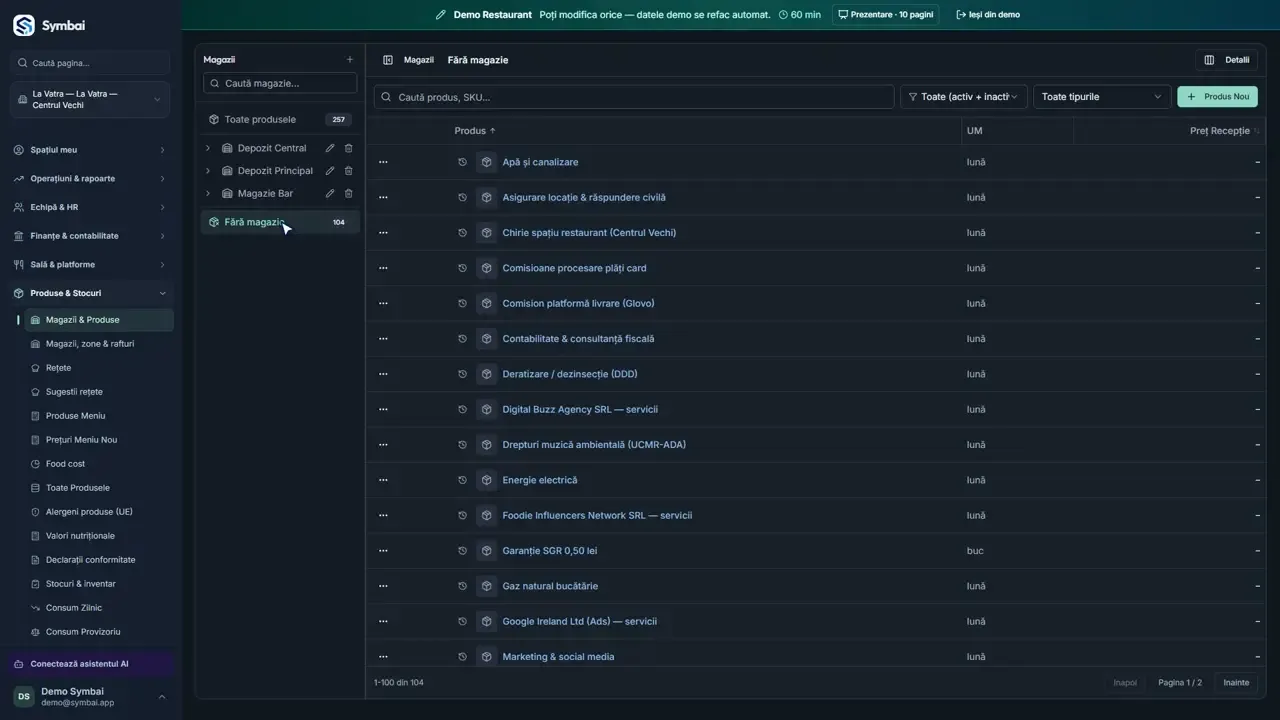
Task: Click Ieși din demo link
Action: [x=988, y=15]
